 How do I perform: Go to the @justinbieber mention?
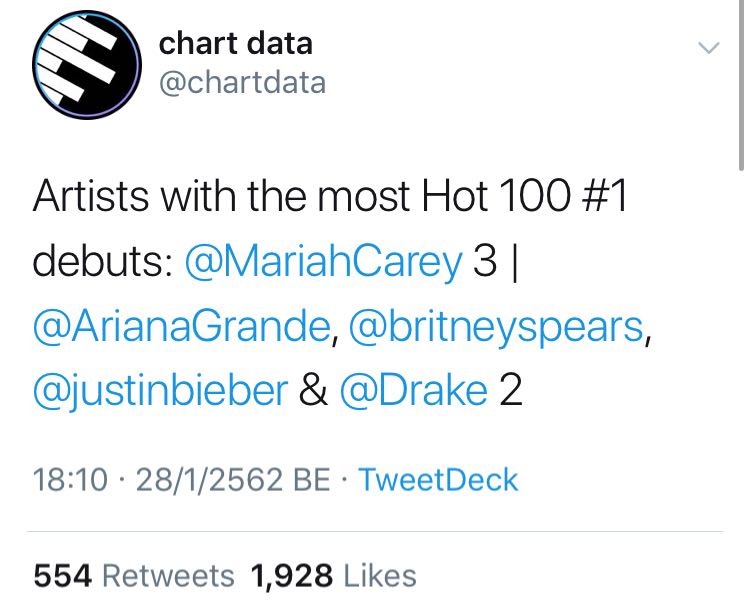pos(160,391)
